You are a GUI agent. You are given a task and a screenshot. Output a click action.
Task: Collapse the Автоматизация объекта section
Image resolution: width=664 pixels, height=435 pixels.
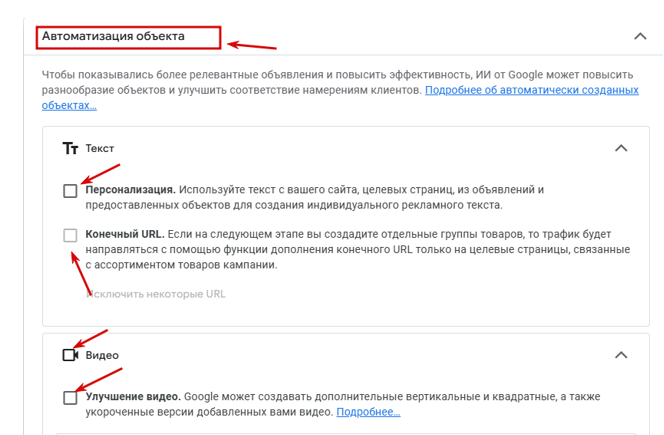click(640, 36)
